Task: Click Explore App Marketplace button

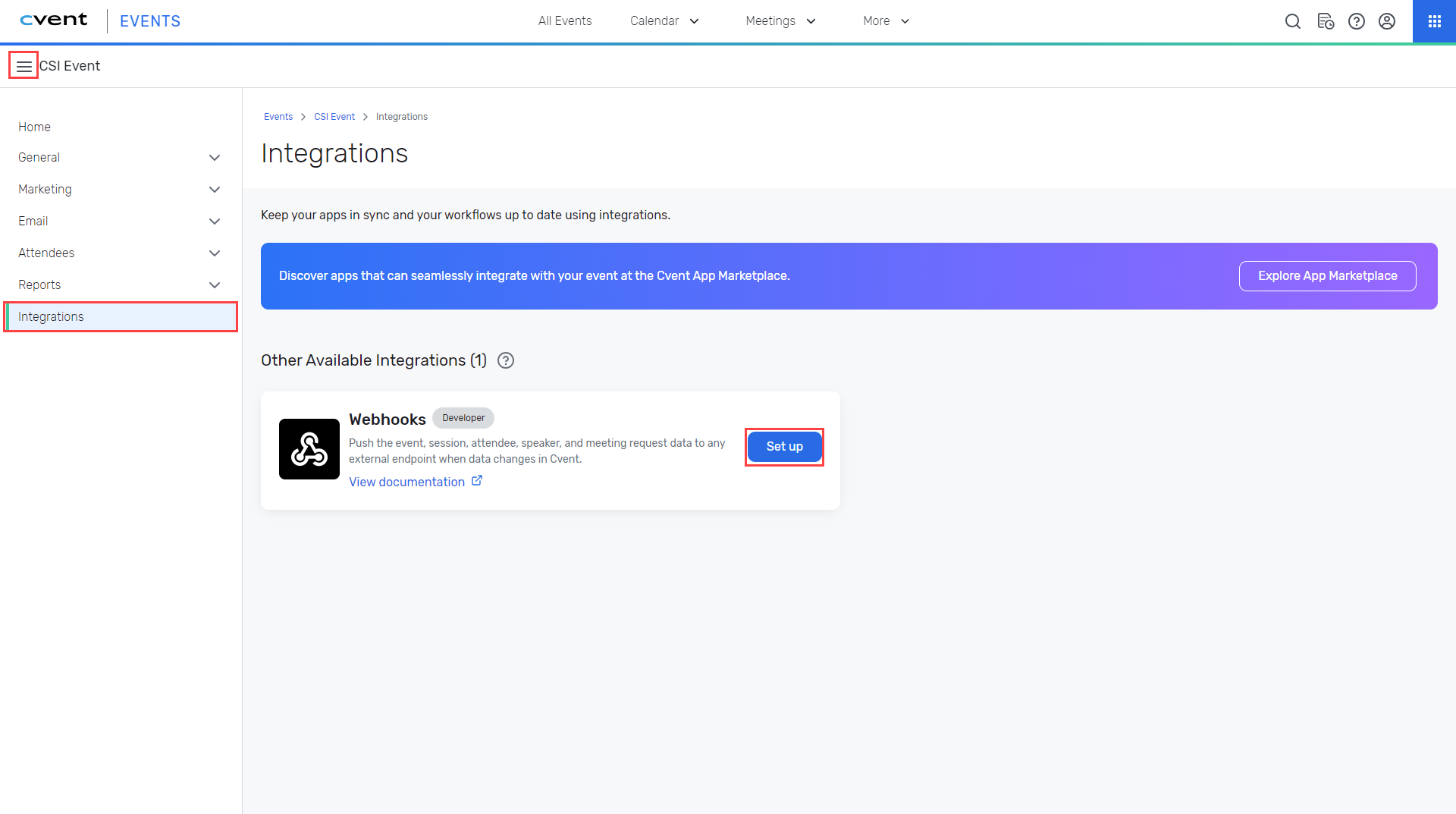Action: click(1327, 276)
